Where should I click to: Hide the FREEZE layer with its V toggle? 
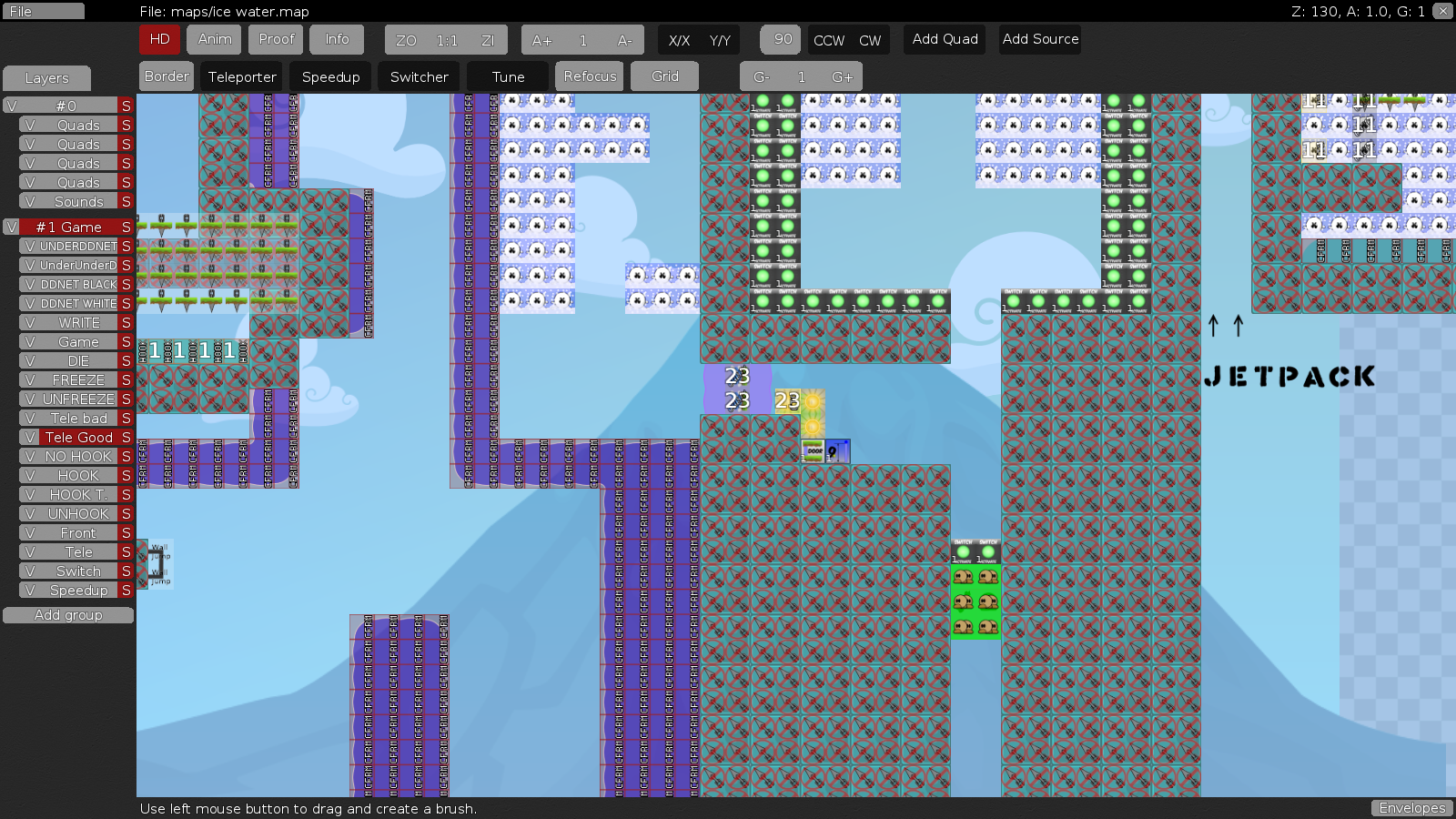point(31,379)
